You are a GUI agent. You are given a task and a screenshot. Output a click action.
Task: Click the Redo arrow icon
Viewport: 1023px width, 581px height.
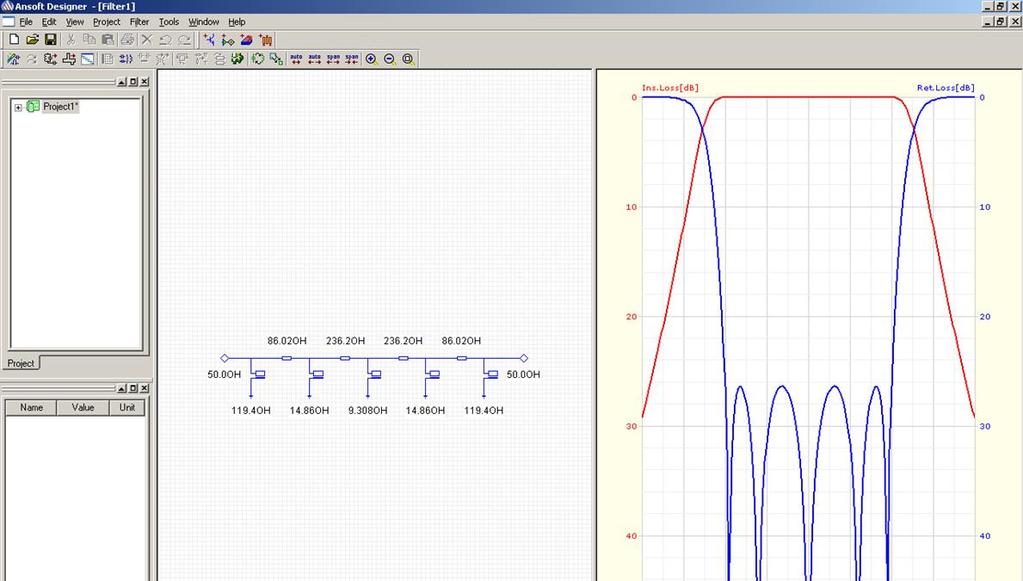185,40
